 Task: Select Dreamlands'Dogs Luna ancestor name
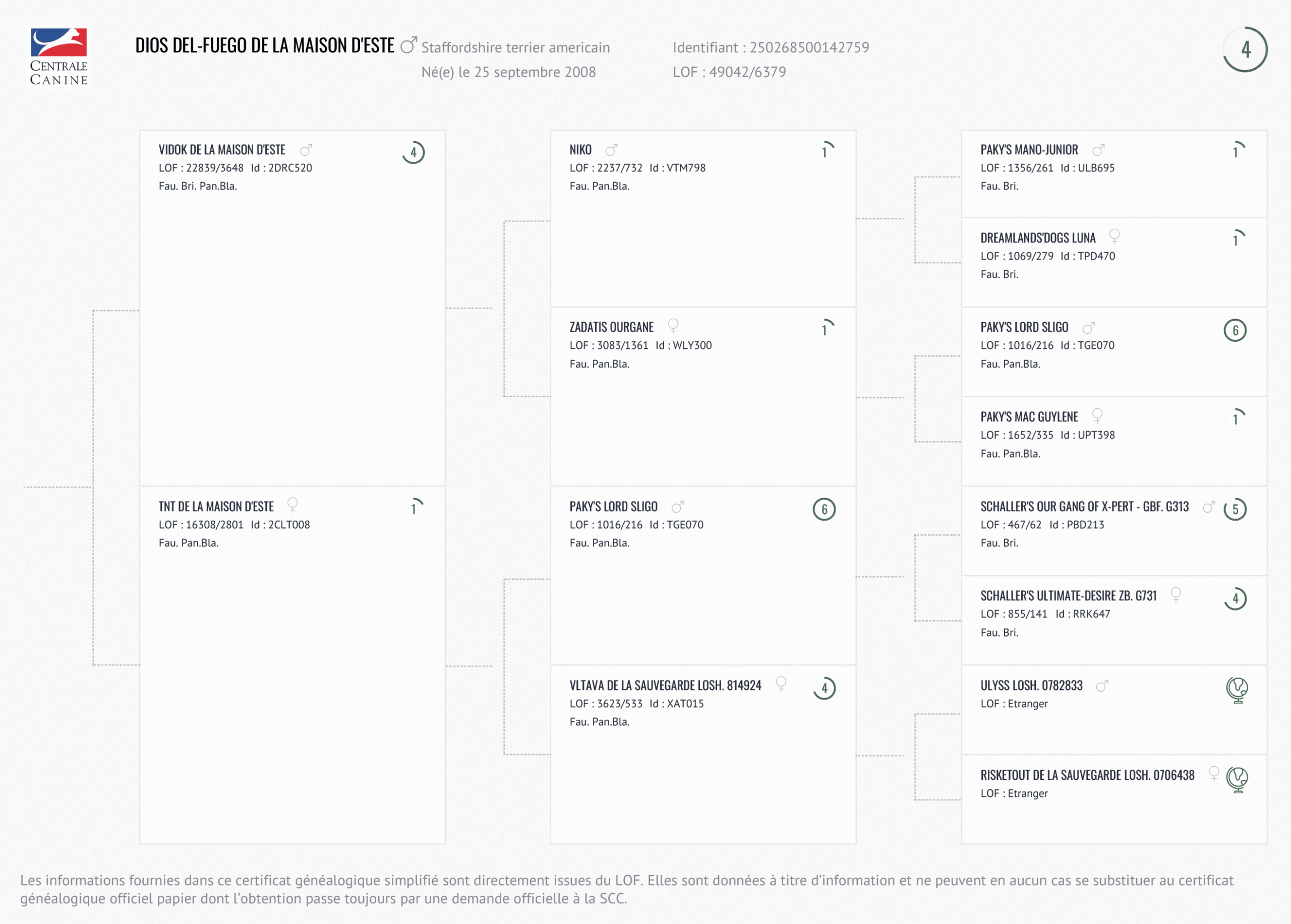point(1037,238)
